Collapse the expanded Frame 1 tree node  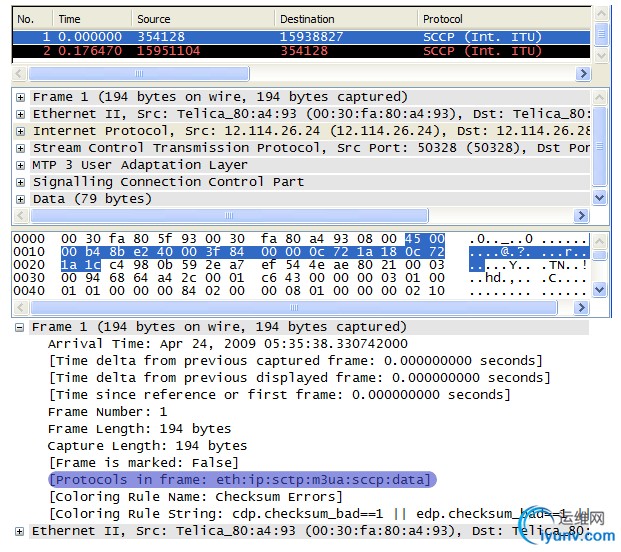[x=19, y=327]
